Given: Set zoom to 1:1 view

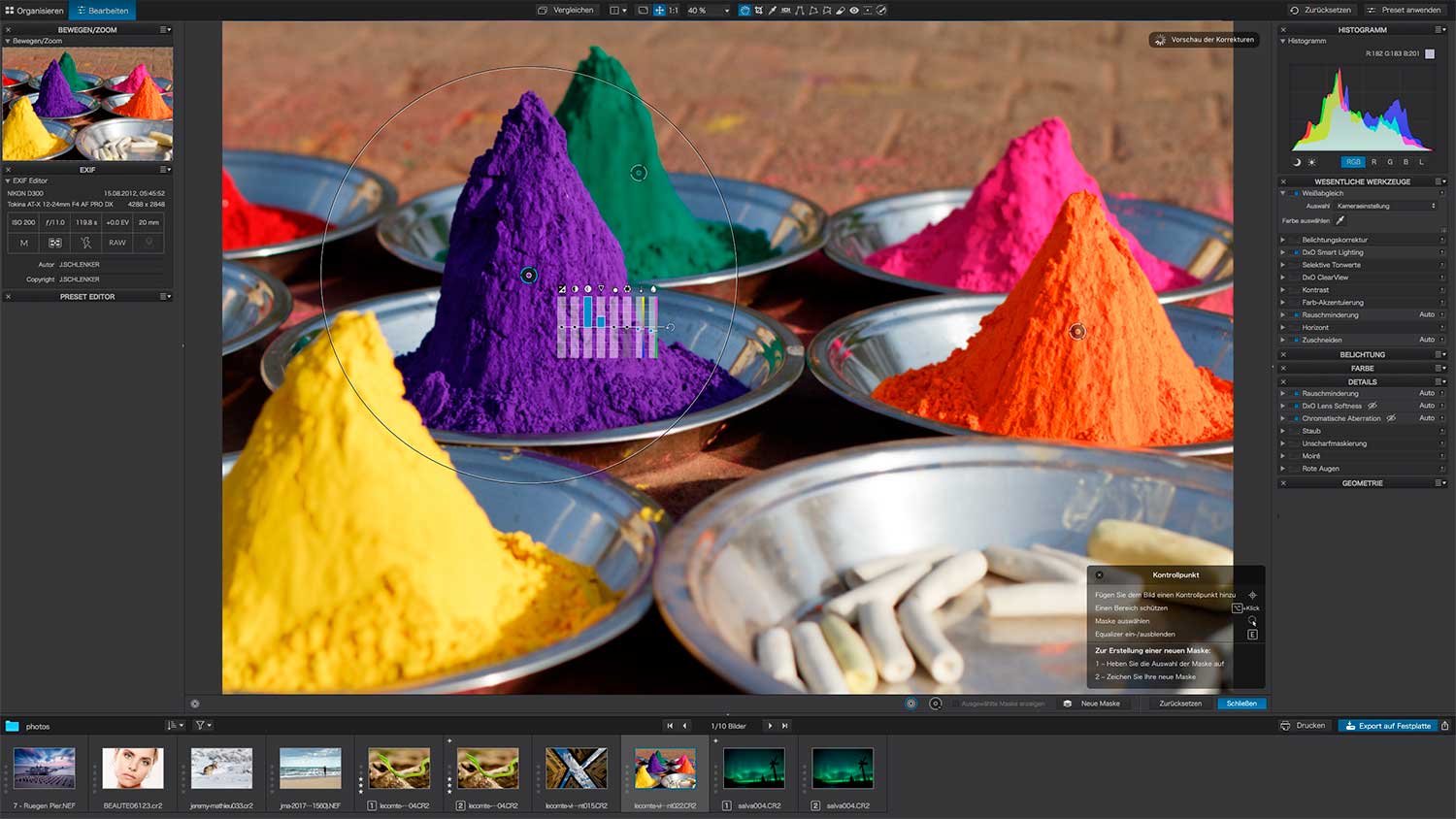Looking at the screenshot, I should (673, 11).
